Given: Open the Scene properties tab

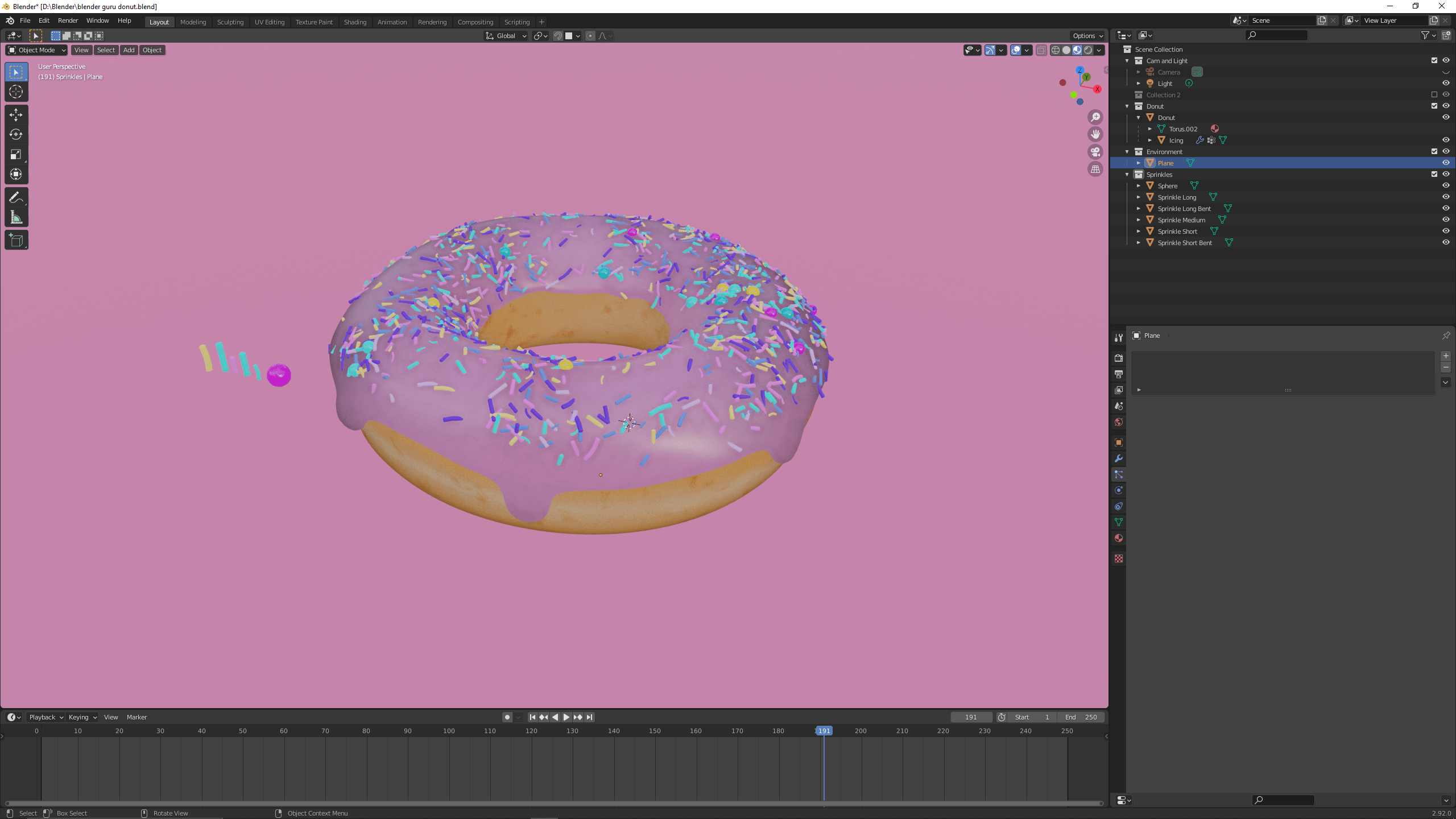Looking at the screenshot, I should pyautogui.click(x=1119, y=406).
